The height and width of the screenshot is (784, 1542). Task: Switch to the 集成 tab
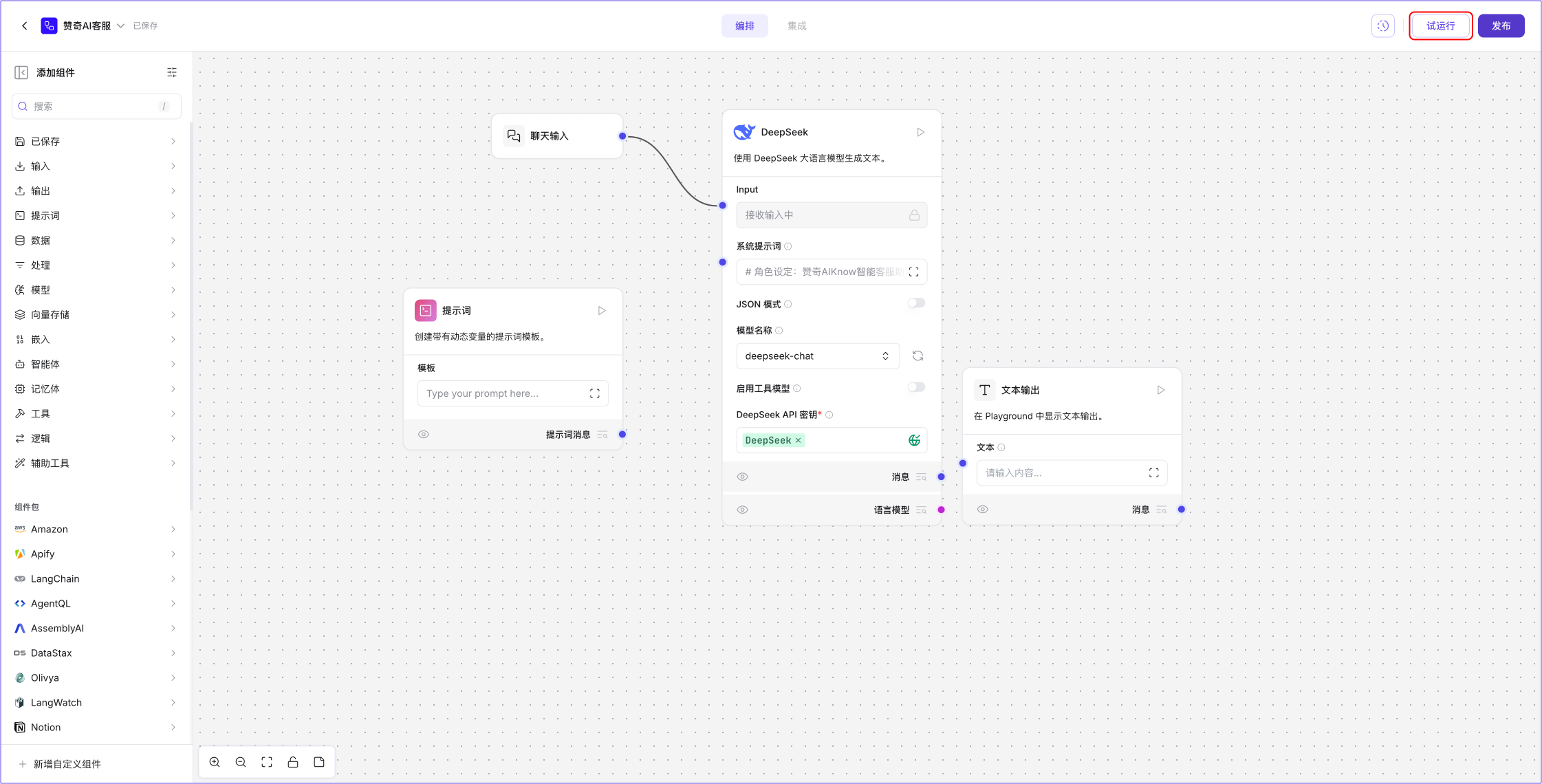tap(796, 25)
